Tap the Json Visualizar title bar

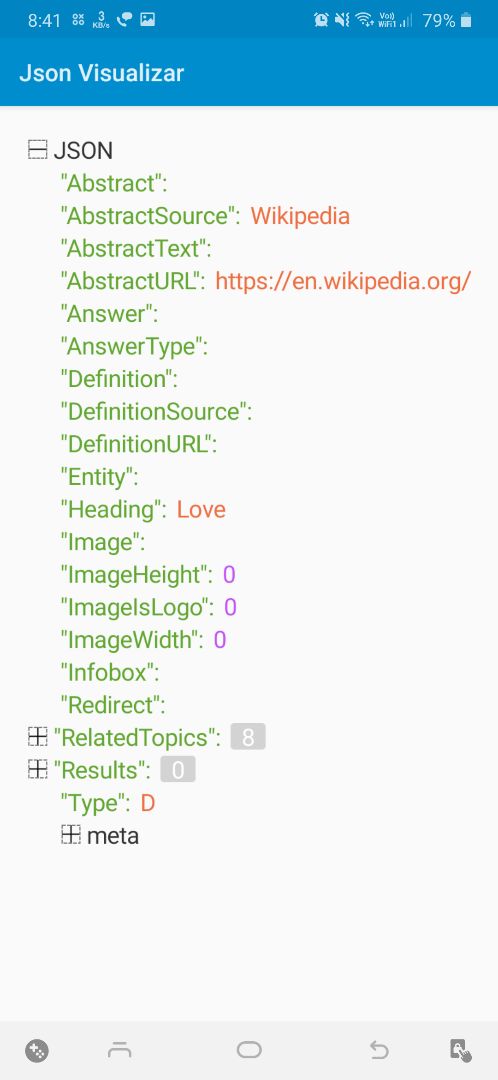tap(249, 73)
